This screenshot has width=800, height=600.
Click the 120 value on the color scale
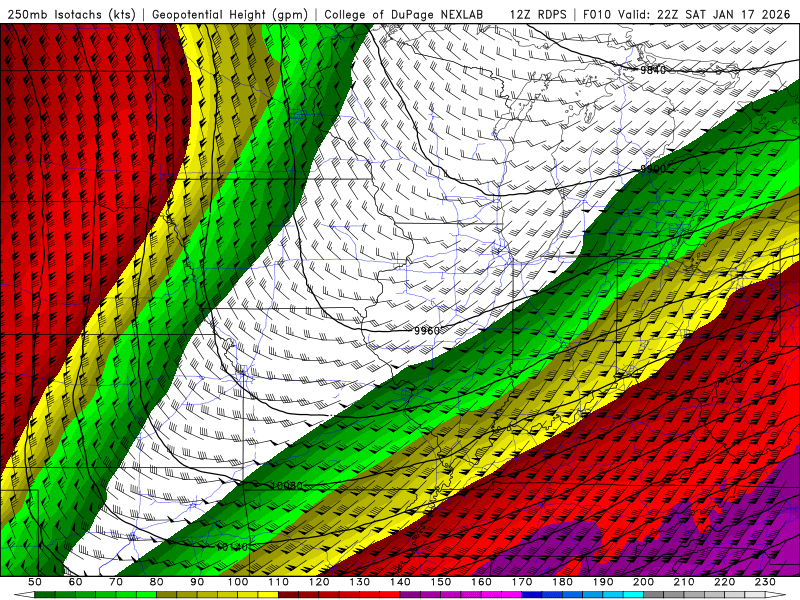coord(319,582)
